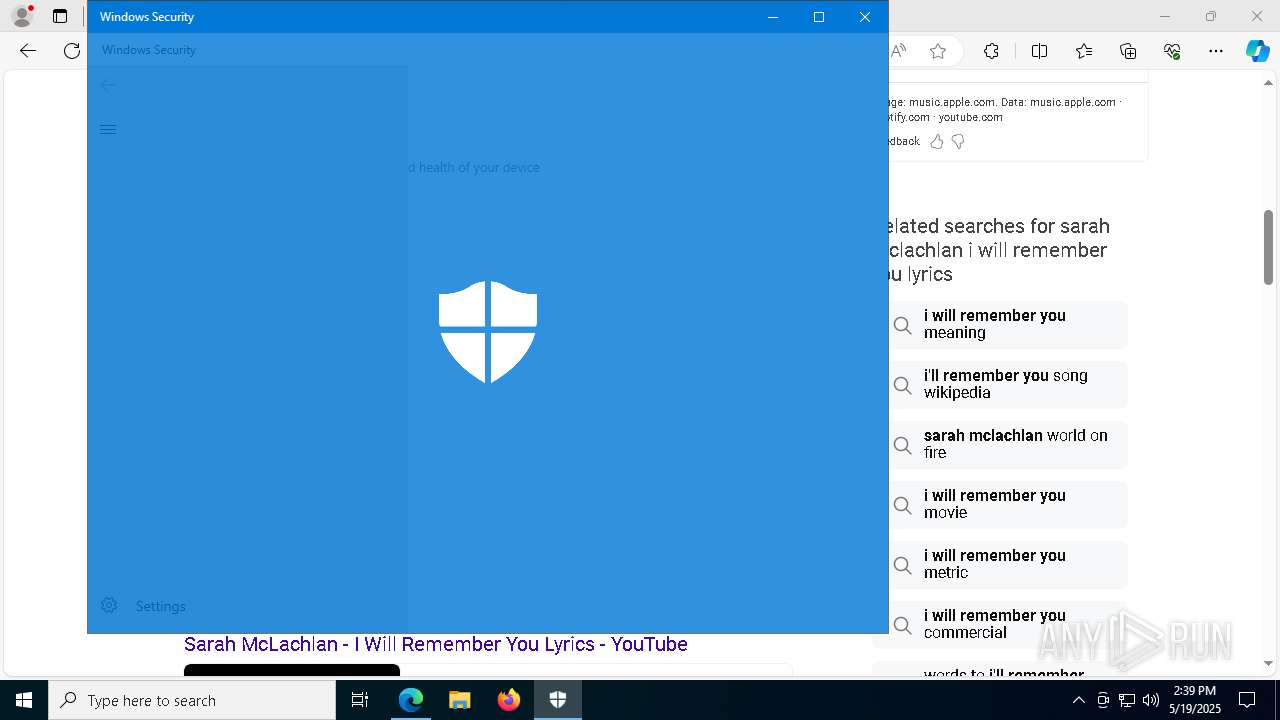Switch to Microsoft Edge on taskbar
The image size is (1280, 720).
[x=411, y=700]
